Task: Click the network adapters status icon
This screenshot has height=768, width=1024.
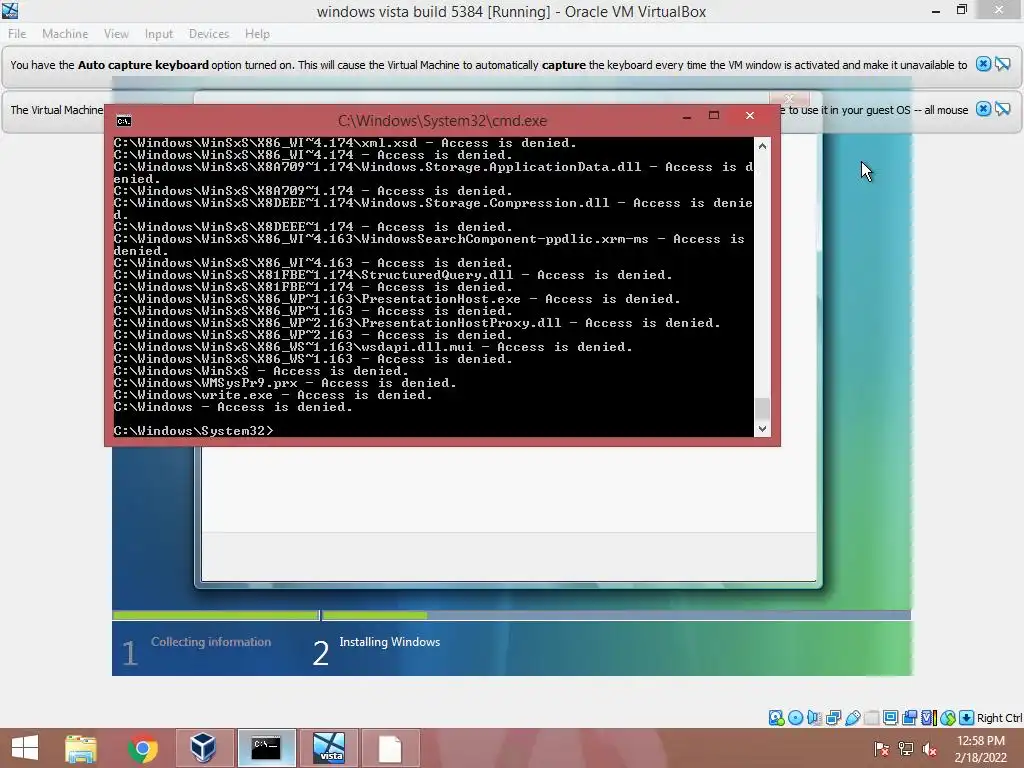Action: point(833,718)
